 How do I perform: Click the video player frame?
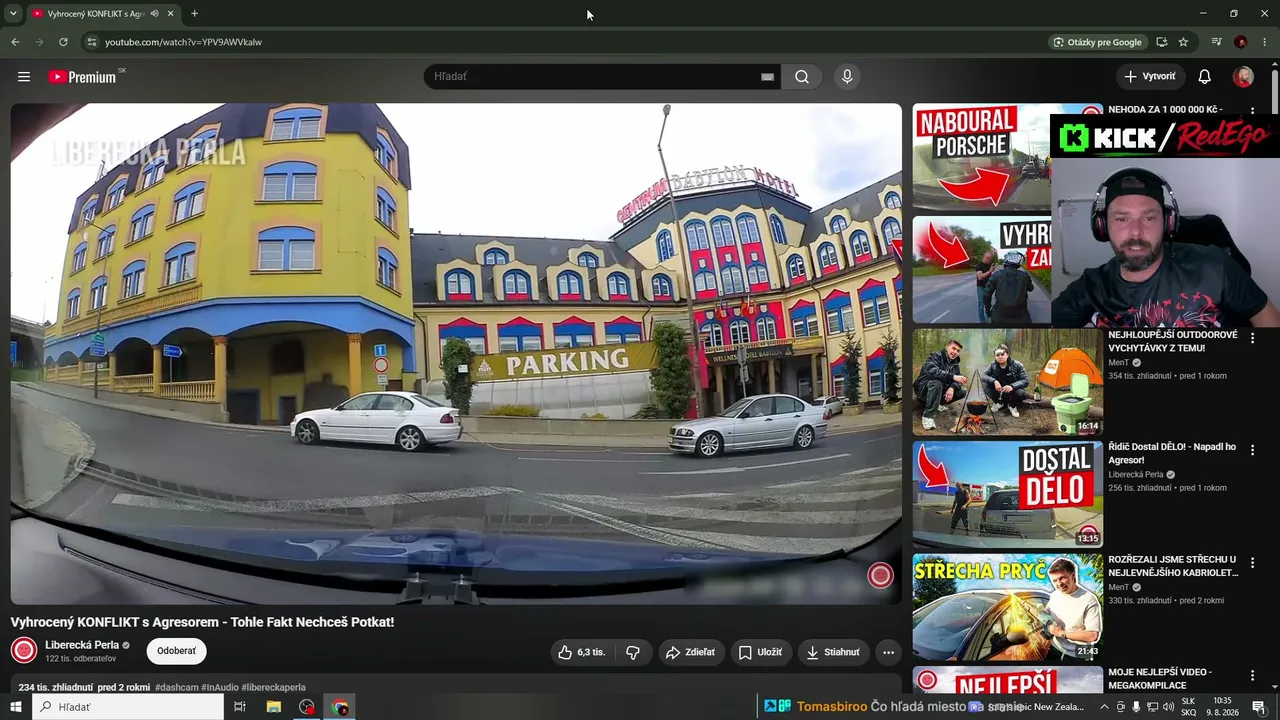pyautogui.click(x=456, y=354)
